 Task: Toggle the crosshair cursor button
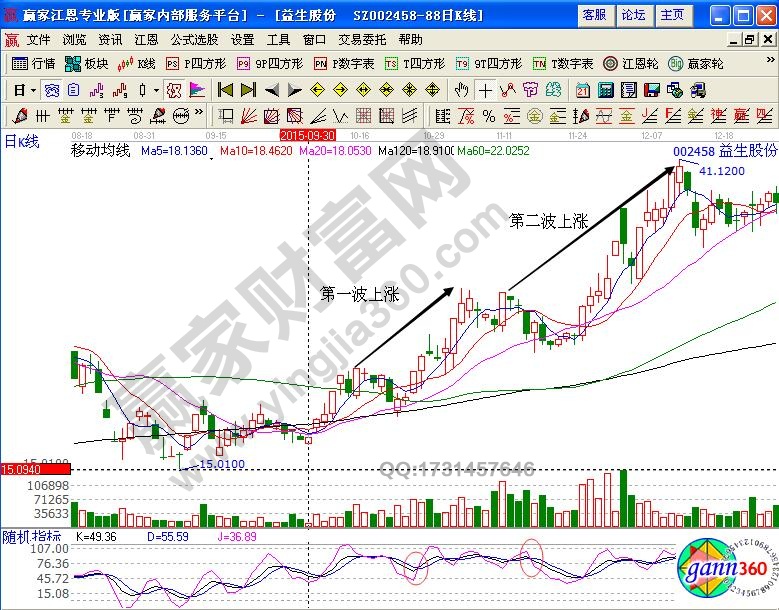tap(485, 89)
